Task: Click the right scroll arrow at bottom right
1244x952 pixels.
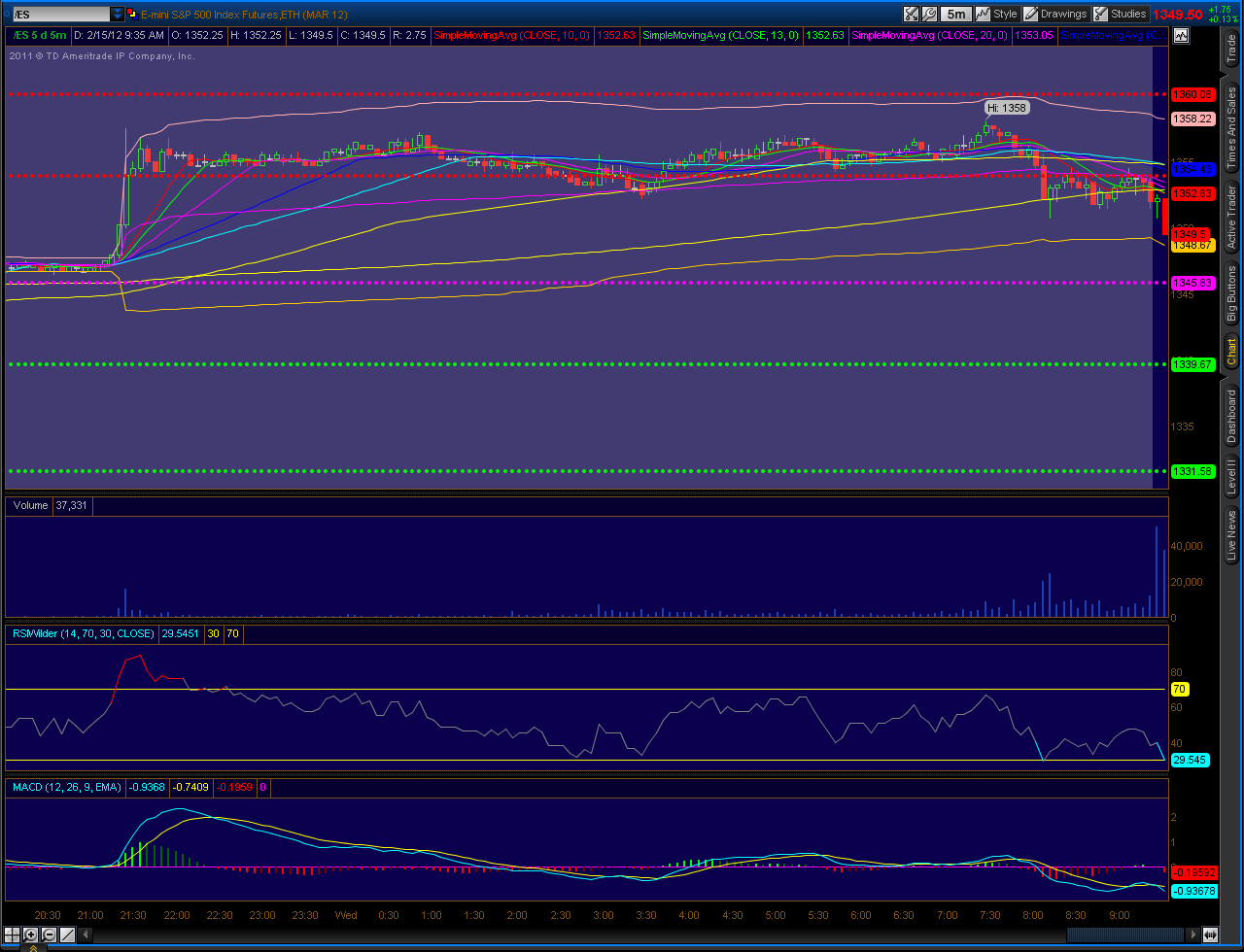Action: [x=1192, y=935]
